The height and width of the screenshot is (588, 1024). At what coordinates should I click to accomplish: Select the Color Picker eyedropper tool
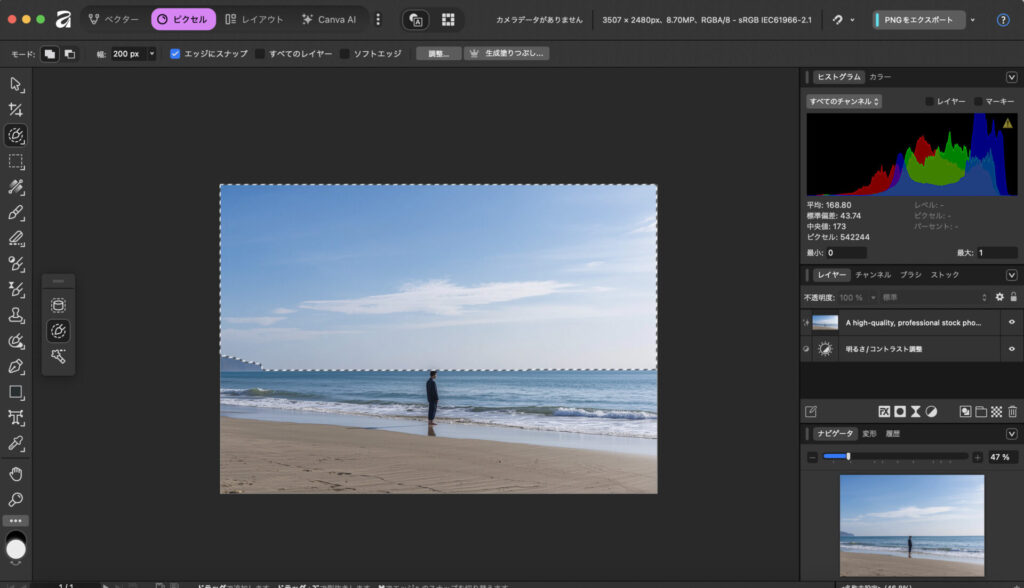click(x=16, y=443)
